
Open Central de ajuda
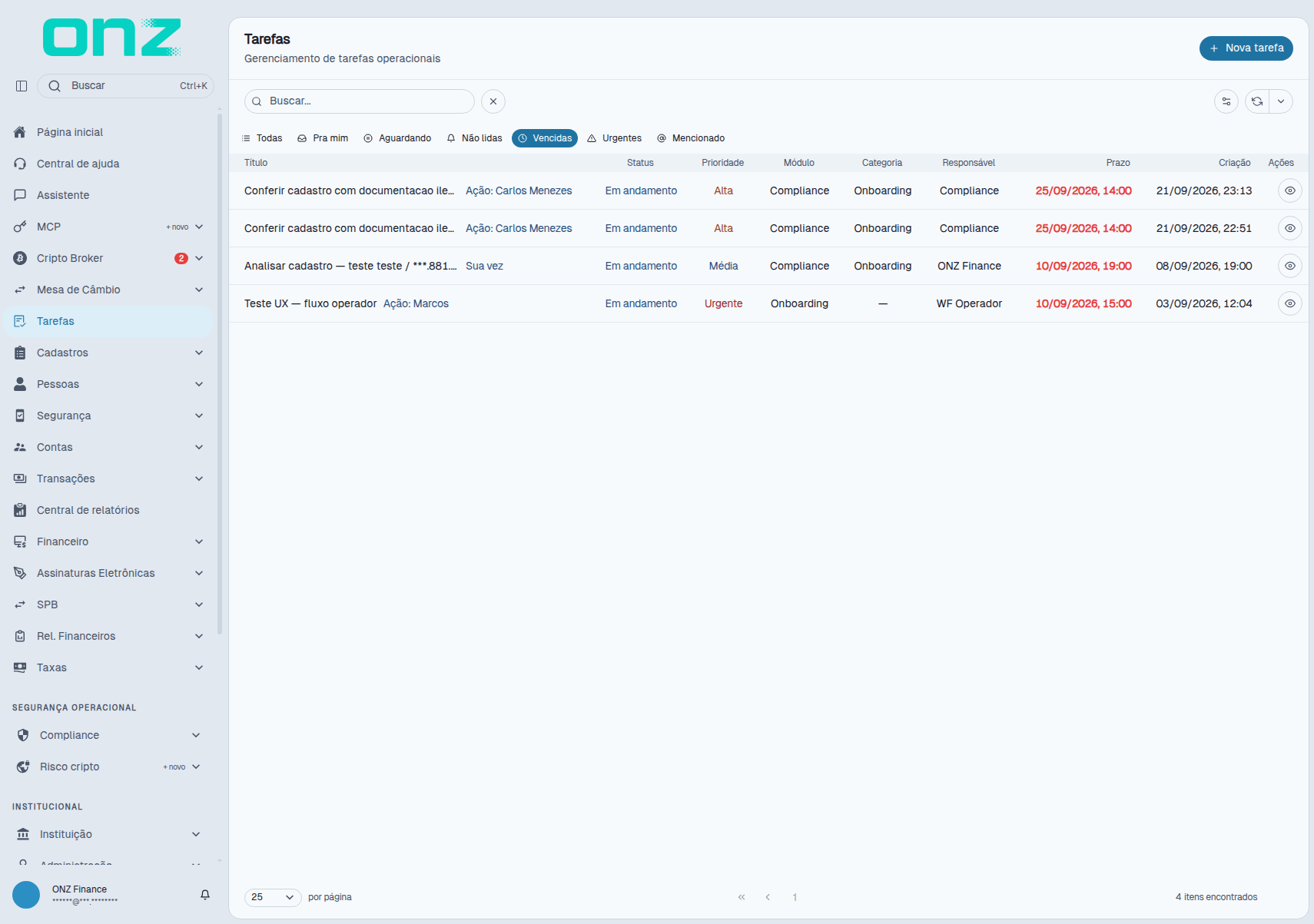coord(108,164)
